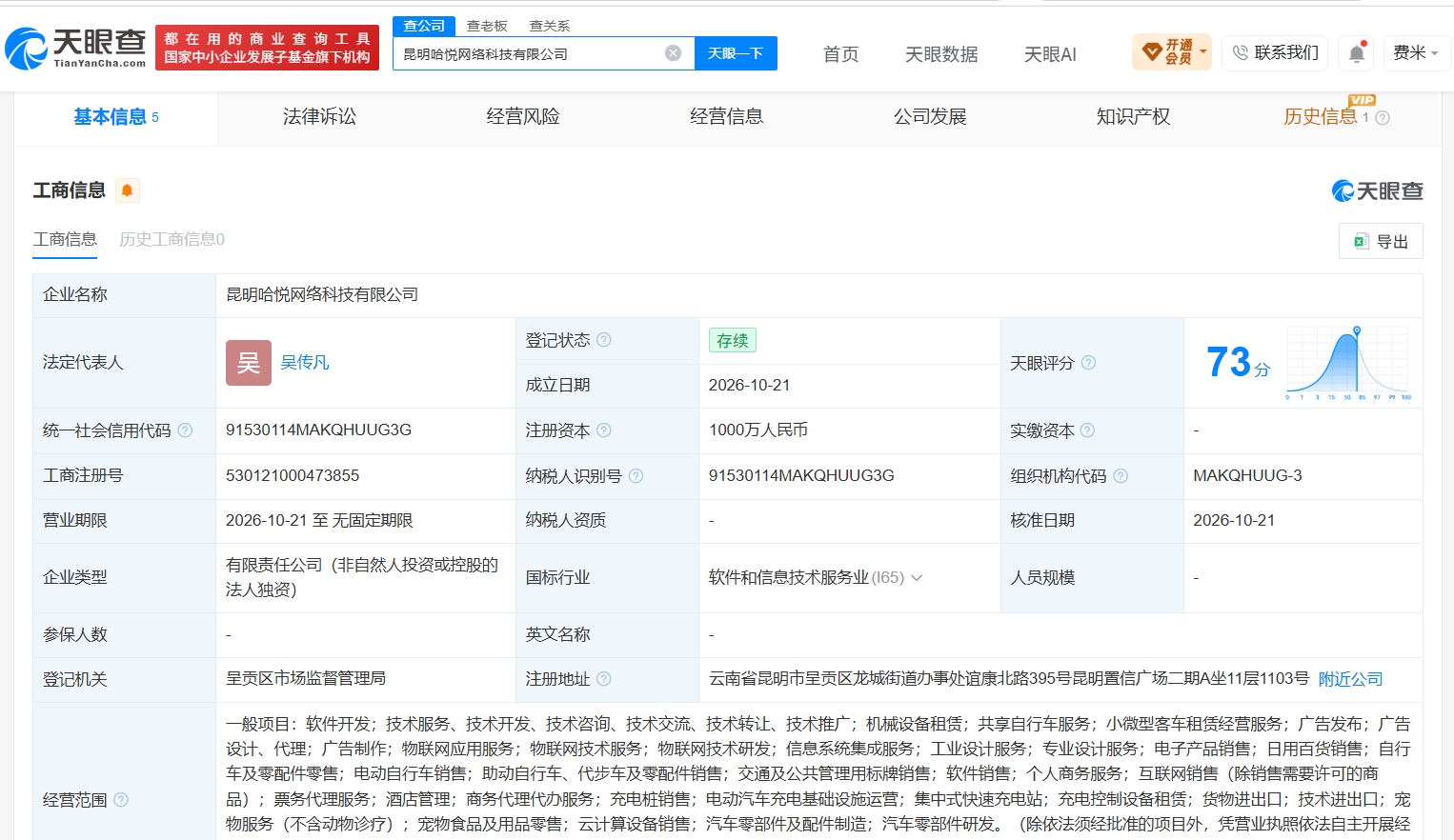
Task: Open the 知识产权 tab
Action: (x=1133, y=117)
